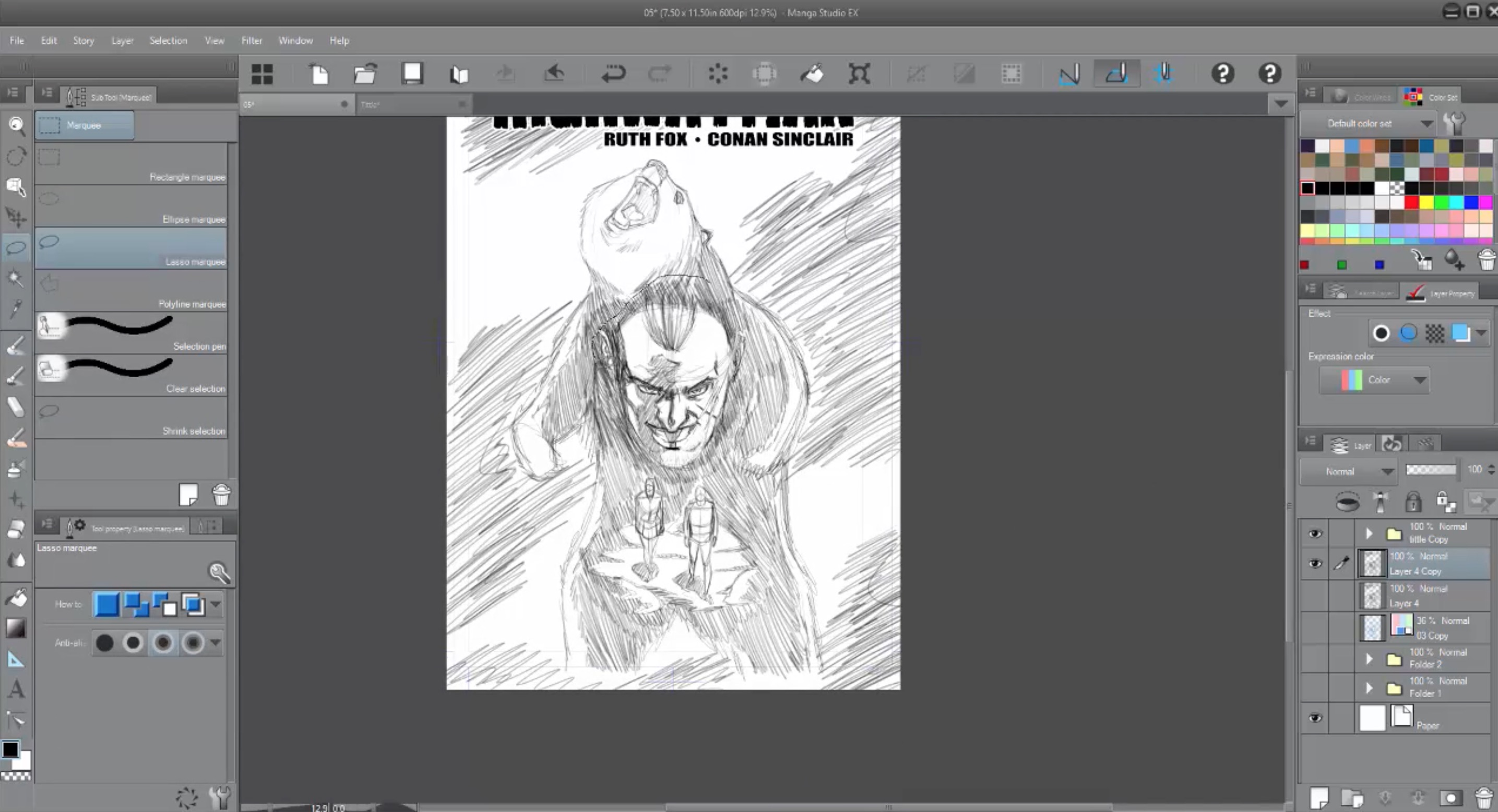Open the How to options dropdown arrow
The image size is (1498, 812).
[216, 604]
